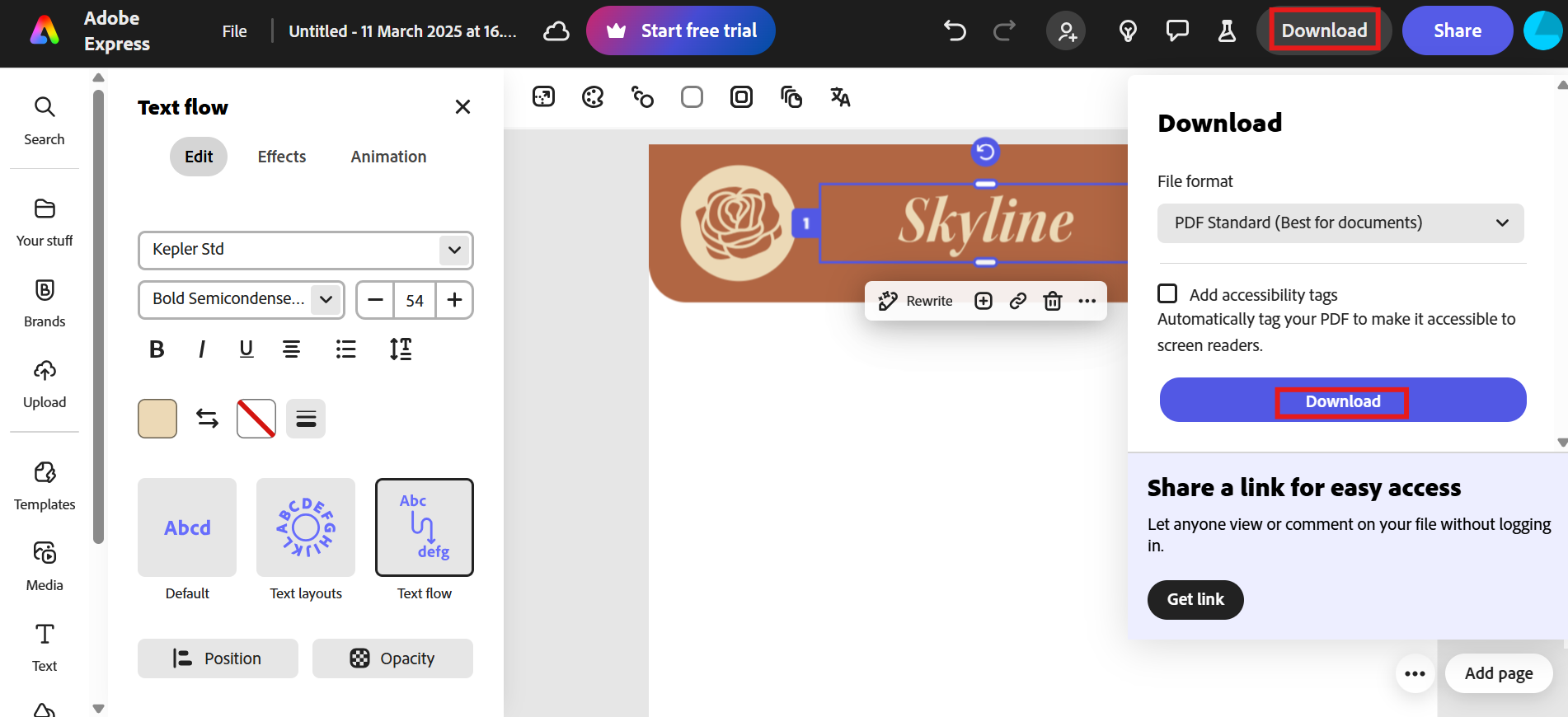Click the delete trash icon
Viewport: 1568px width, 717px height.
click(x=1052, y=301)
